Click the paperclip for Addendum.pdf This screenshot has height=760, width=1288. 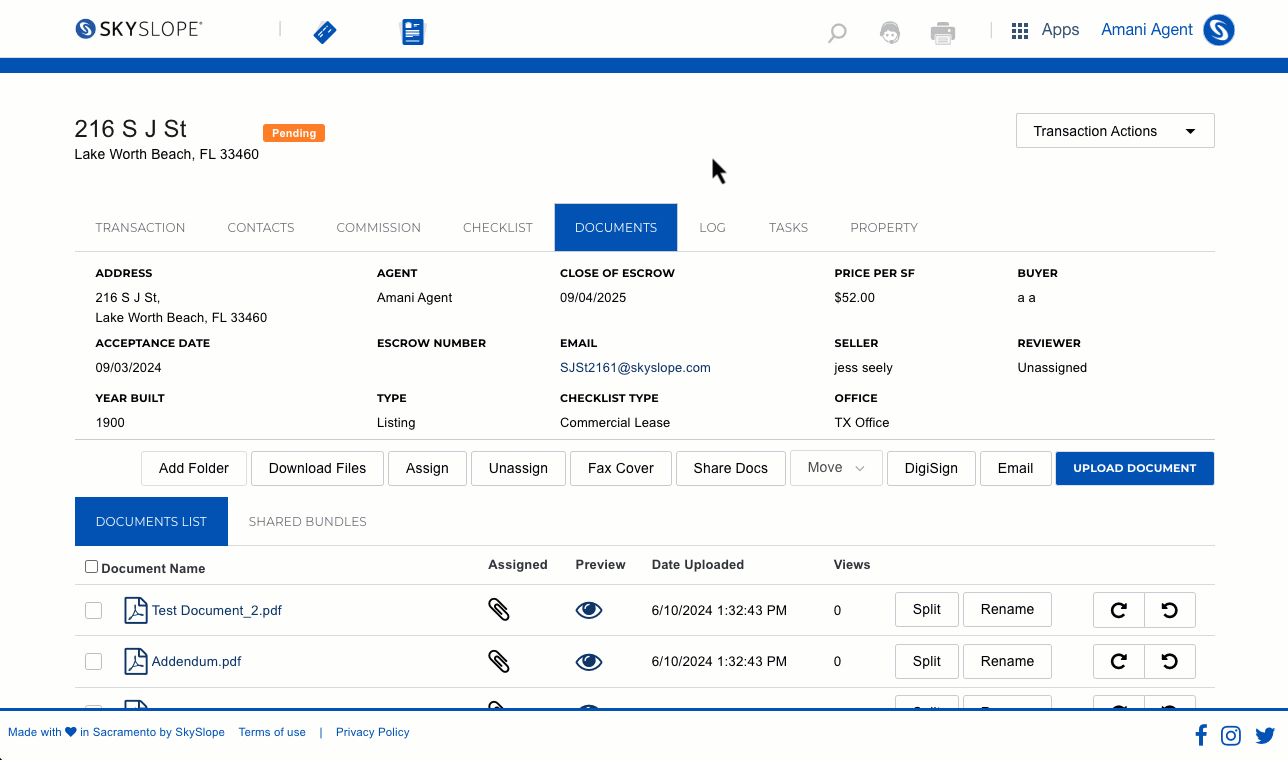click(499, 661)
